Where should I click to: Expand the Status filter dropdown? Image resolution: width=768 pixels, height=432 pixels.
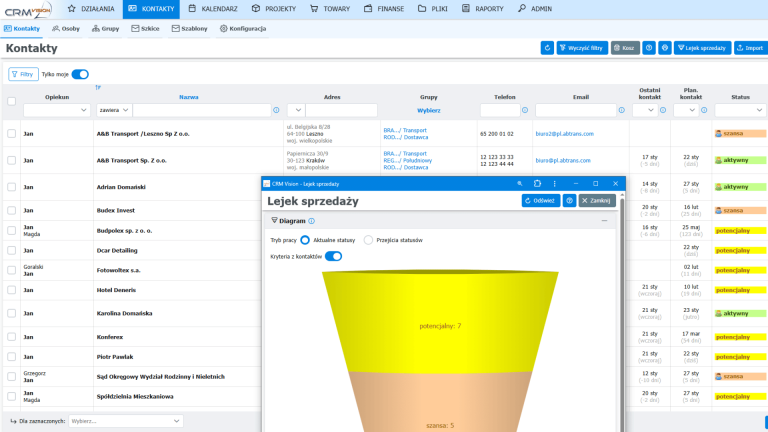coord(740,110)
